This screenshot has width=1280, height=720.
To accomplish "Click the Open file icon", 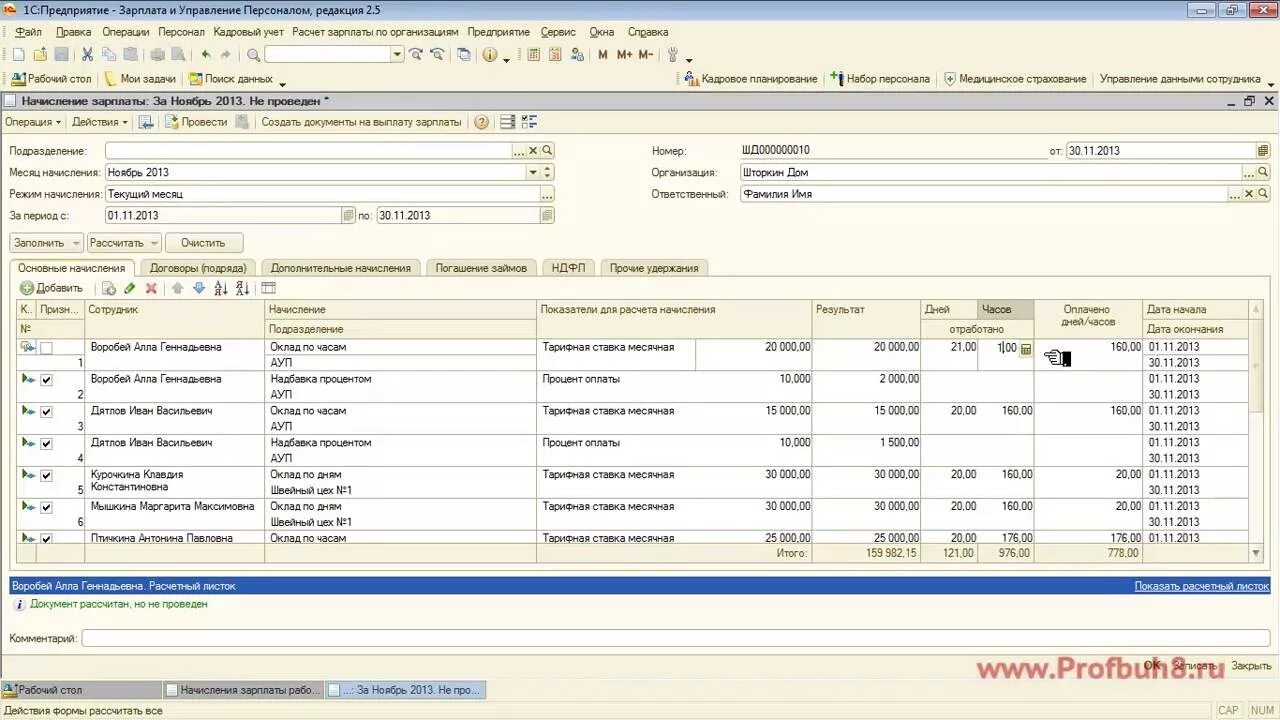I will point(40,55).
